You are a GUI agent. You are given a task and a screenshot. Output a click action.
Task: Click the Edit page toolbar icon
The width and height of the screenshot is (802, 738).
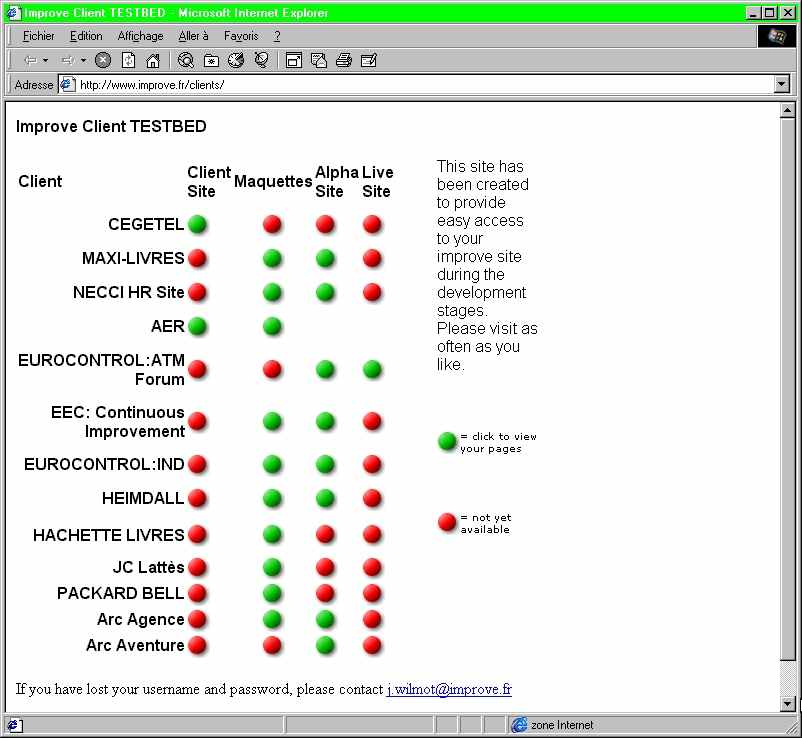[369, 60]
